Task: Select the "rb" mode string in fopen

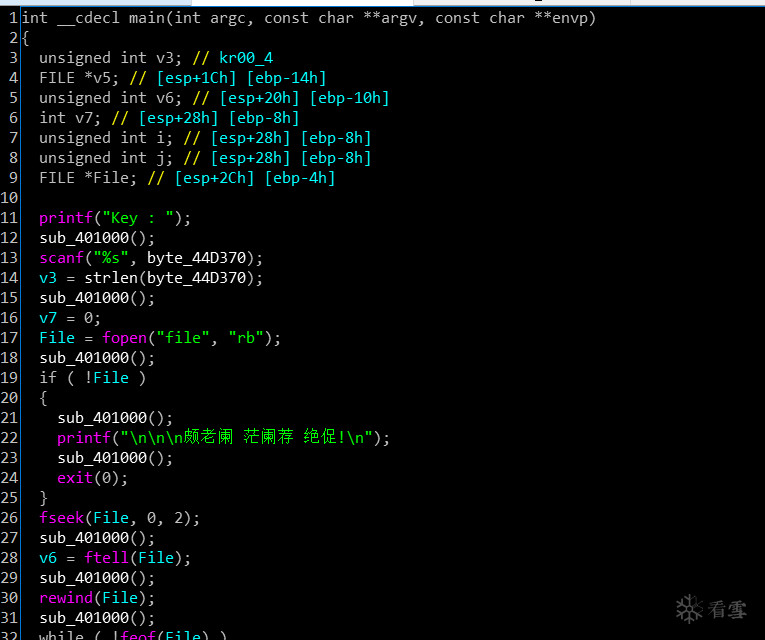Action: (246, 338)
